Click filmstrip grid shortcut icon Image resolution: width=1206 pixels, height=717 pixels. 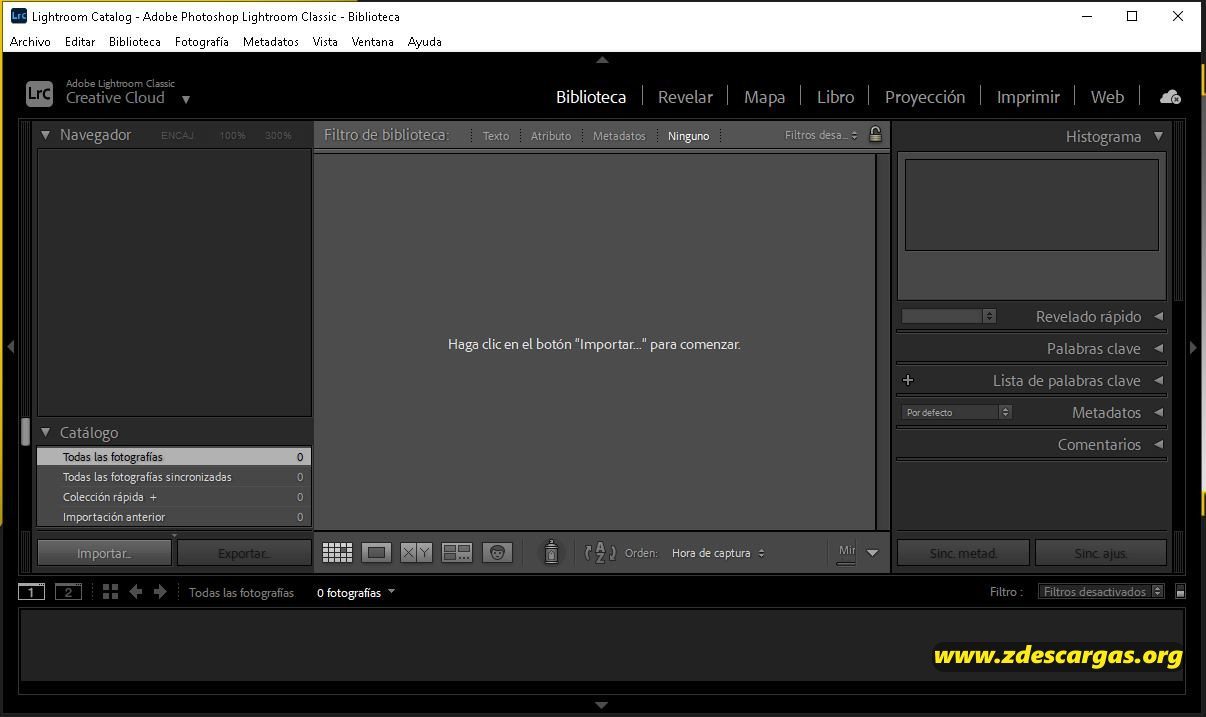110,592
